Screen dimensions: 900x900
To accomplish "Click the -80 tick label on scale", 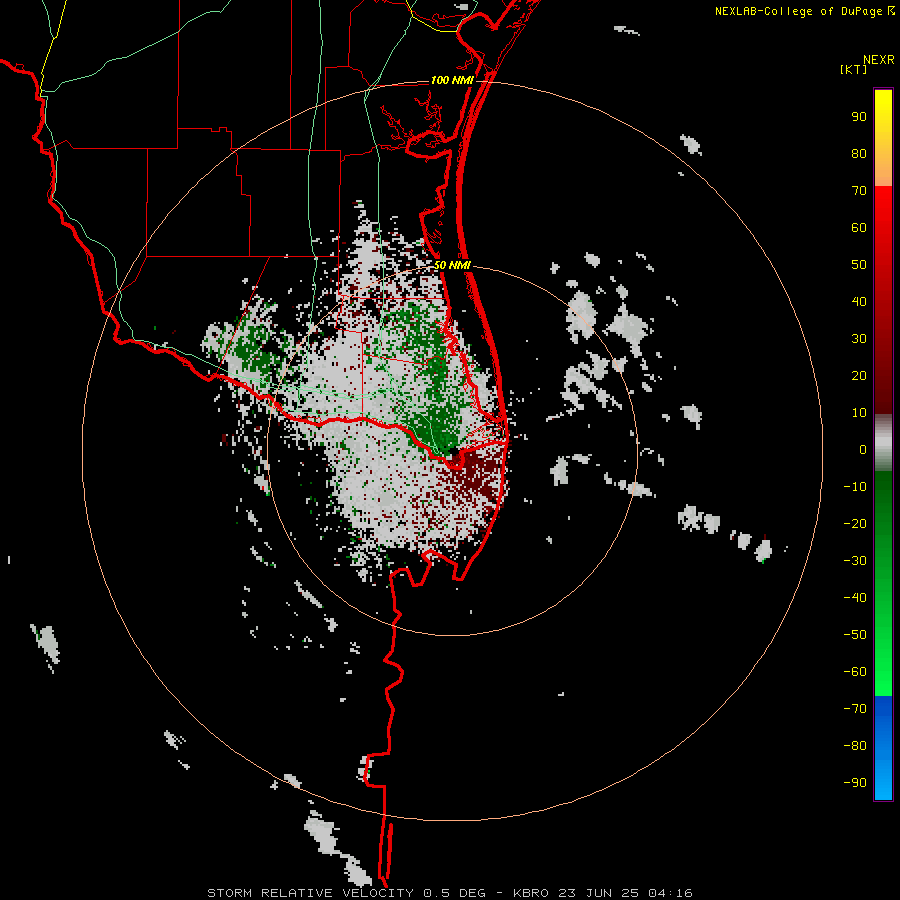I will [x=855, y=746].
